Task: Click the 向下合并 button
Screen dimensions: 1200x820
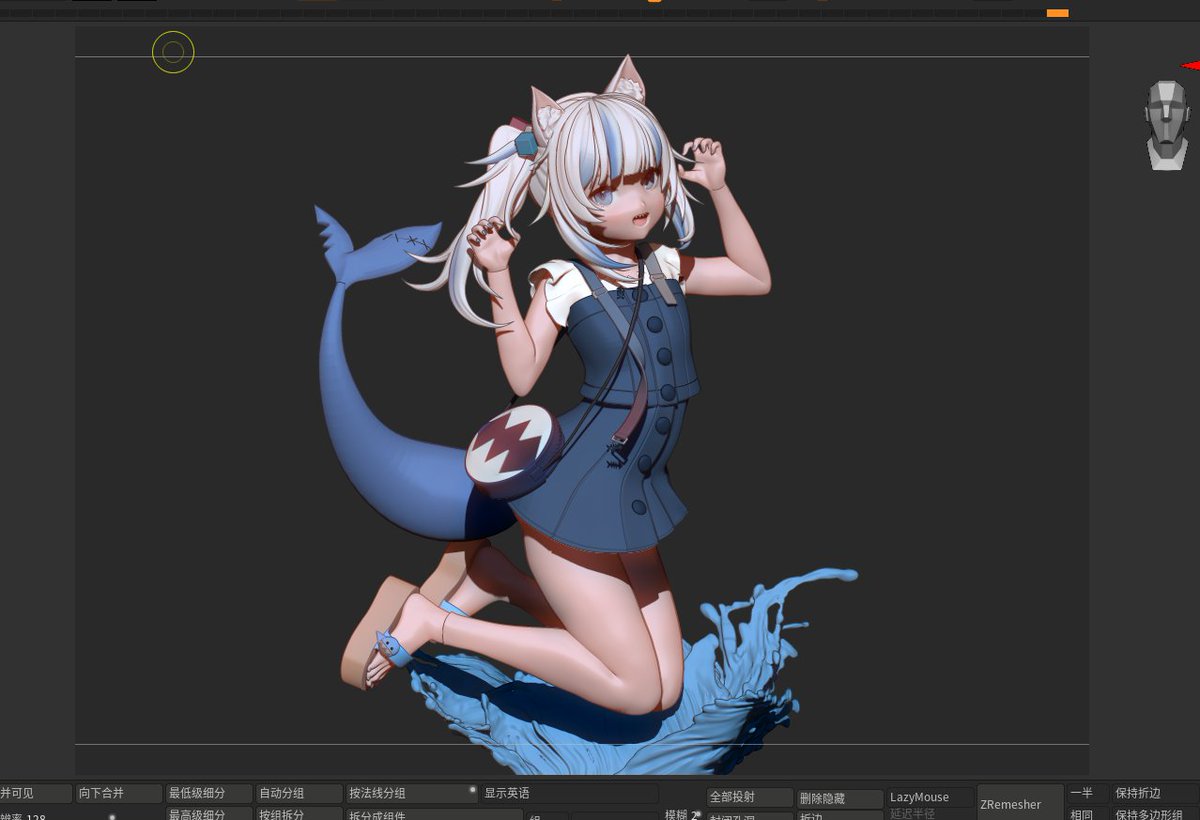Action: [x=119, y=793]
